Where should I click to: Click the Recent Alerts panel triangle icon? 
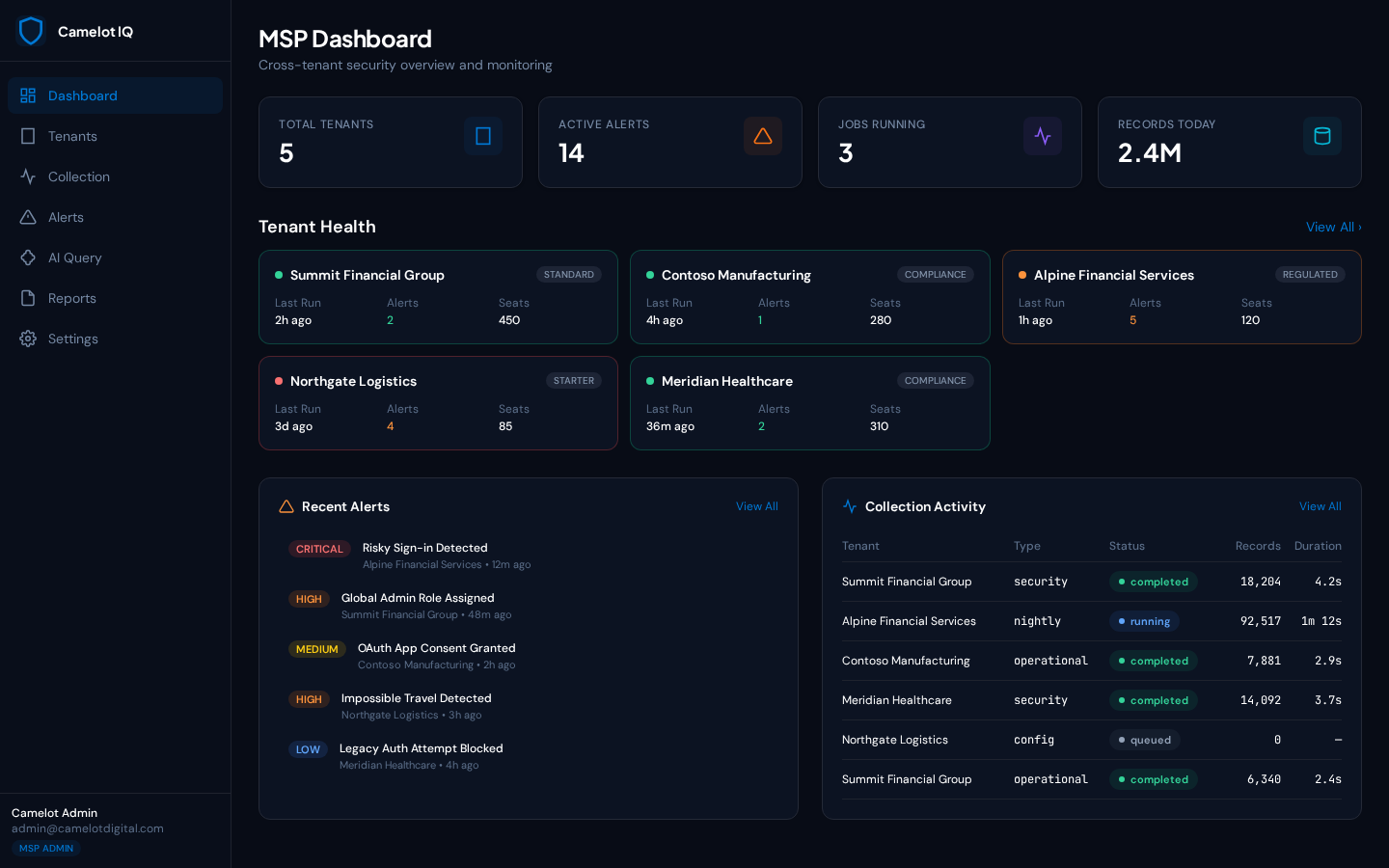coord(286,506)
